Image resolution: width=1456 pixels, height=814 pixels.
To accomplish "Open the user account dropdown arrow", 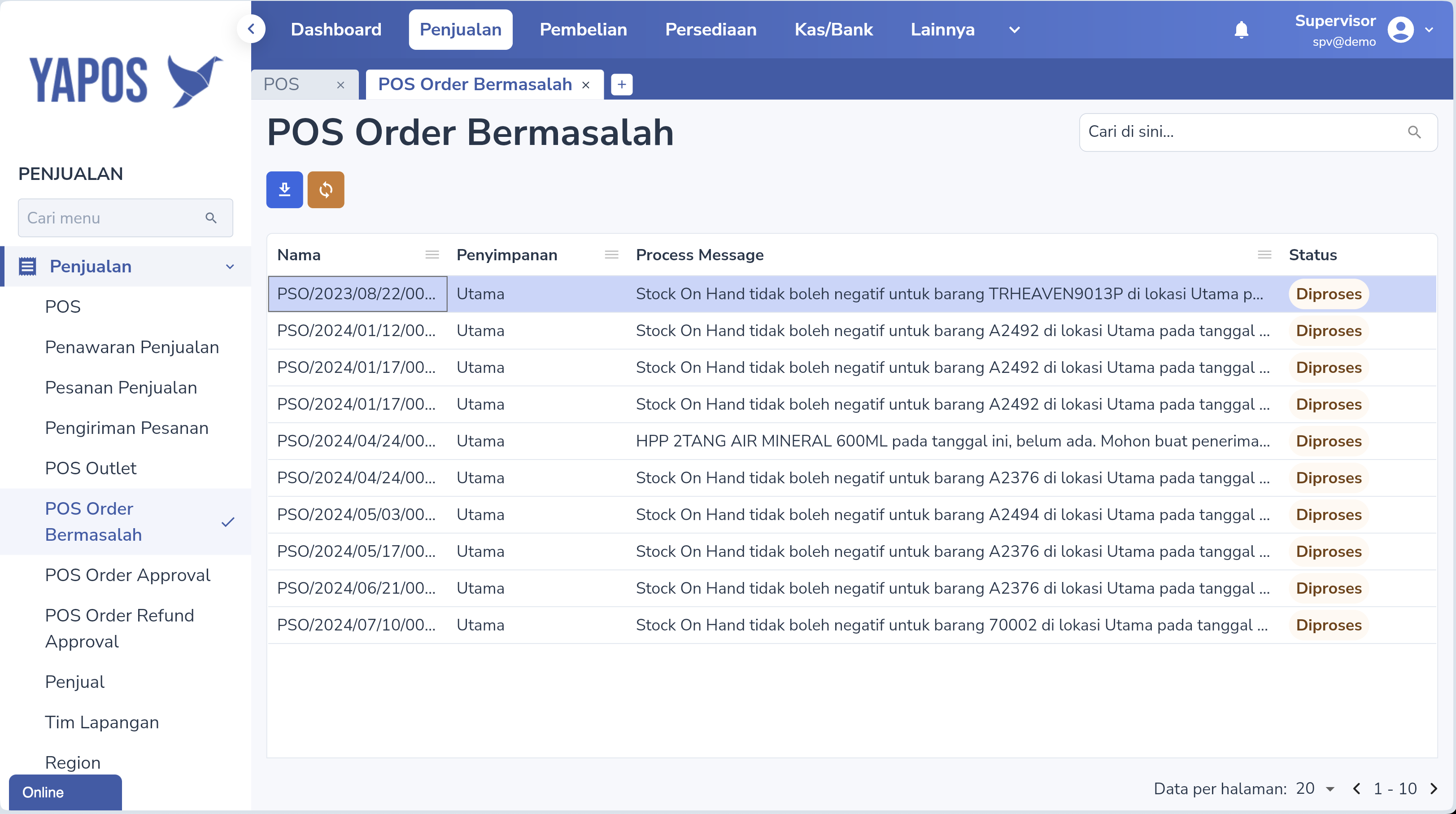I will 1429,30.
